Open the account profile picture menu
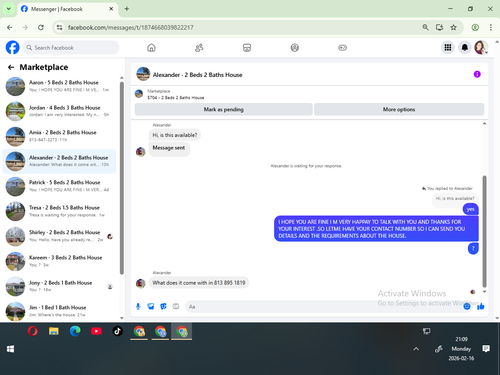Image resolution: width=500 pixels, height=375 pixels. [481, 48]
